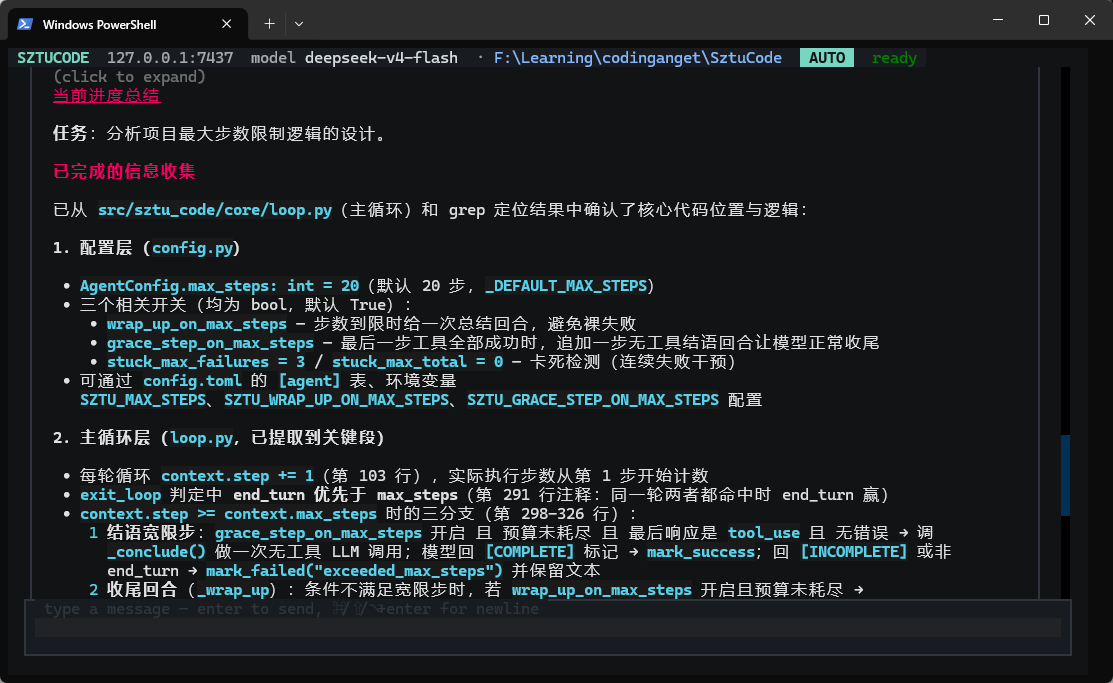Open the terminal profiles dropdown
This screenshot has width=1113, height=683.
point(299,24)
